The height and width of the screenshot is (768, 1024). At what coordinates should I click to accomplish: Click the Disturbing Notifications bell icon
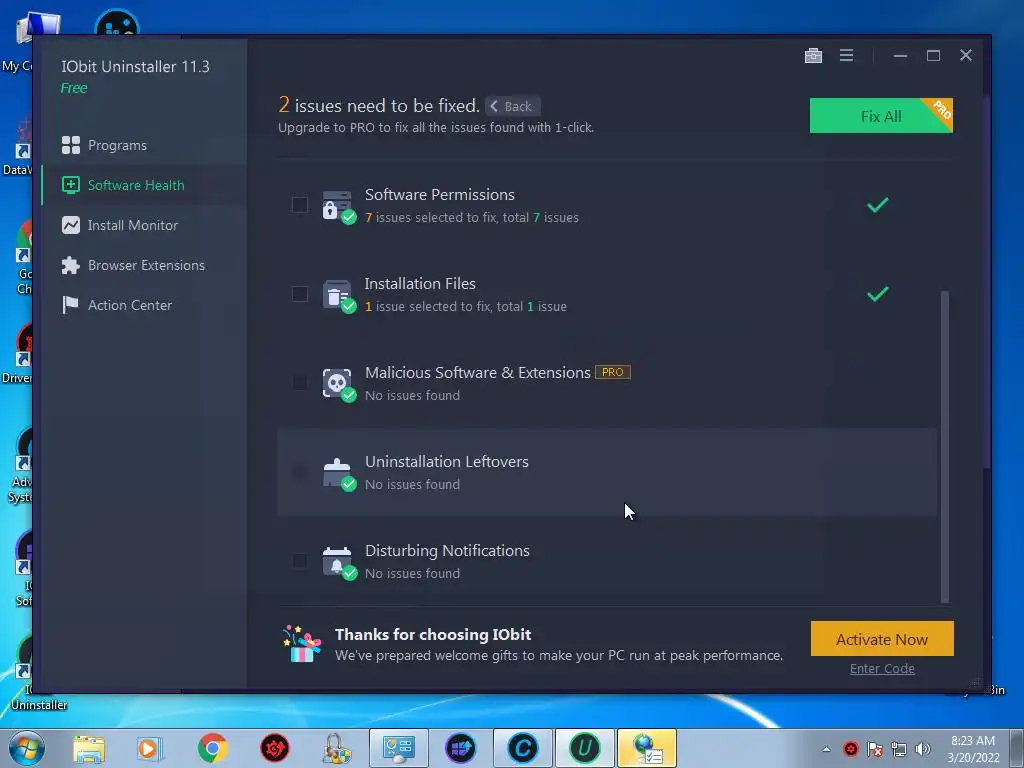[338, 562]
